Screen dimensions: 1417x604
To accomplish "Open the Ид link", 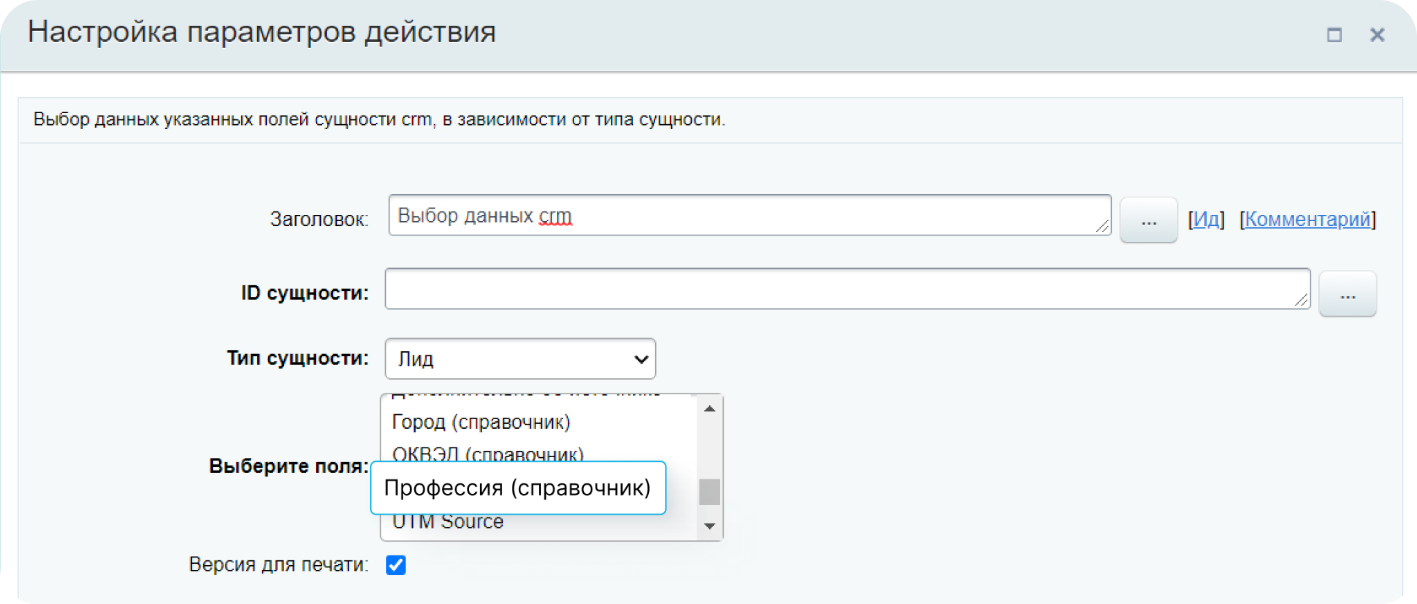I will click(x=1207, y=220).
